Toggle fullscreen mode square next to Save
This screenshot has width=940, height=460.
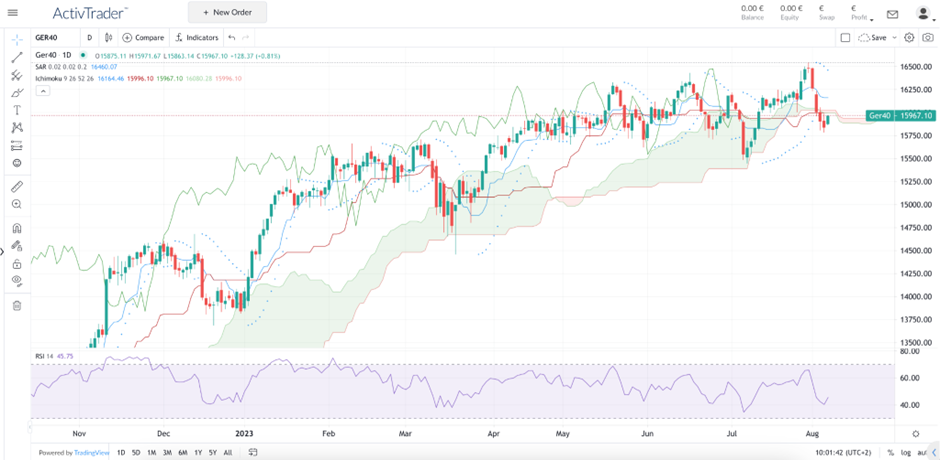[845, 37]
